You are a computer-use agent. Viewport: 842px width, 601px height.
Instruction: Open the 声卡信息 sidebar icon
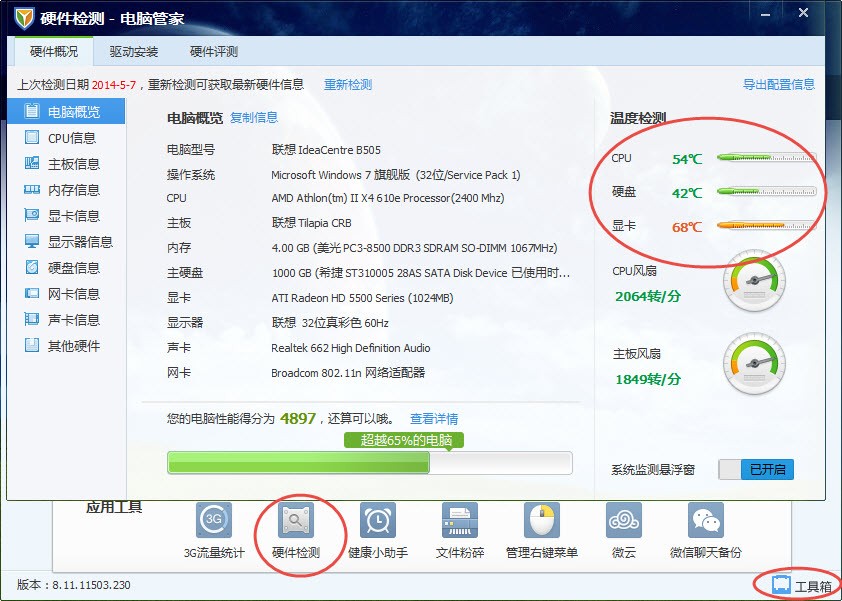[x=32, y=319]
